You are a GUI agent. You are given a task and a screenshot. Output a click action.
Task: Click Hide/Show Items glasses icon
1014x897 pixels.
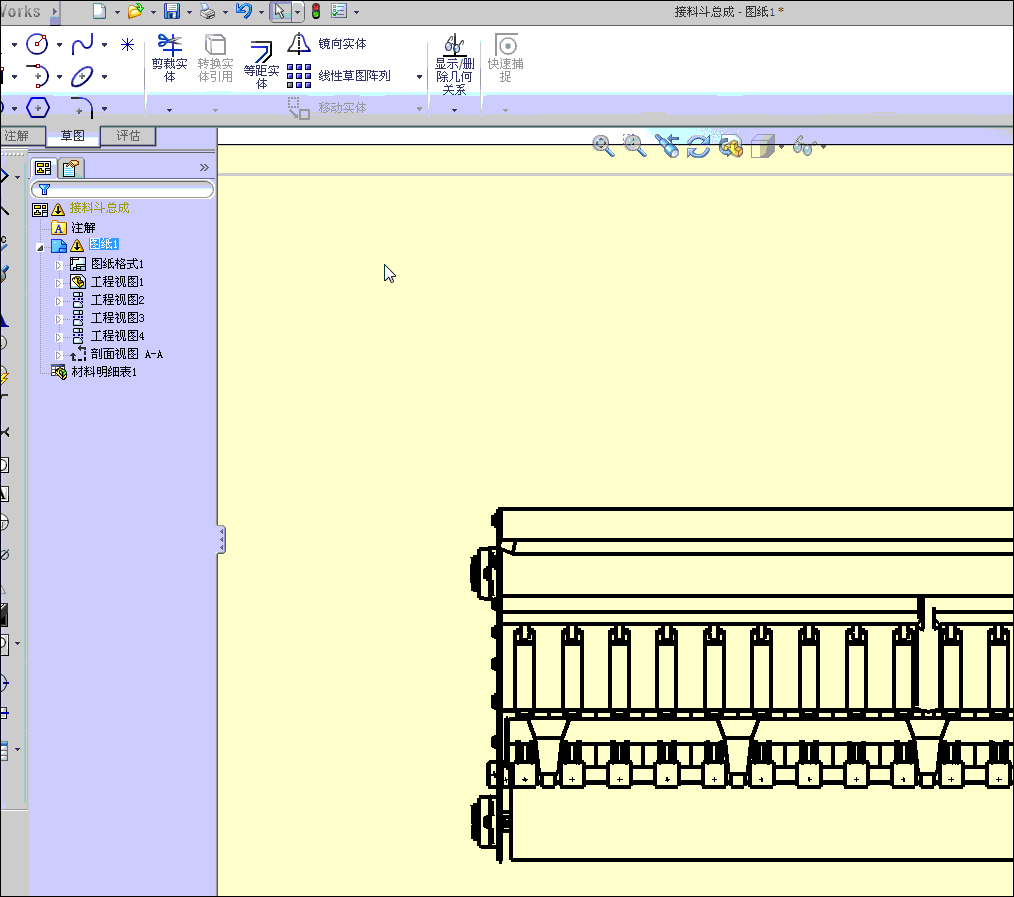click(x=804, y=146)
